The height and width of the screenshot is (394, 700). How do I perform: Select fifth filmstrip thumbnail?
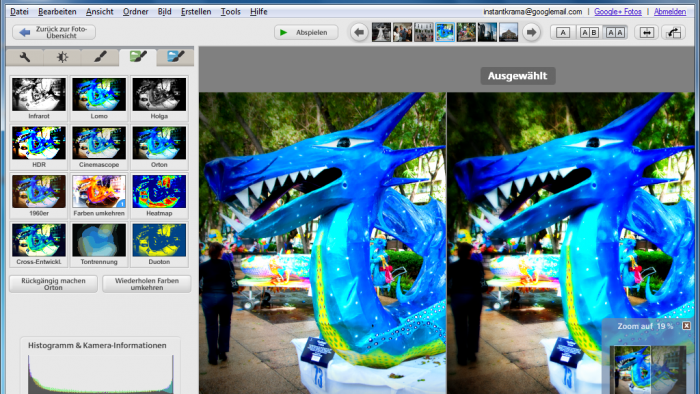coord(466,33)
